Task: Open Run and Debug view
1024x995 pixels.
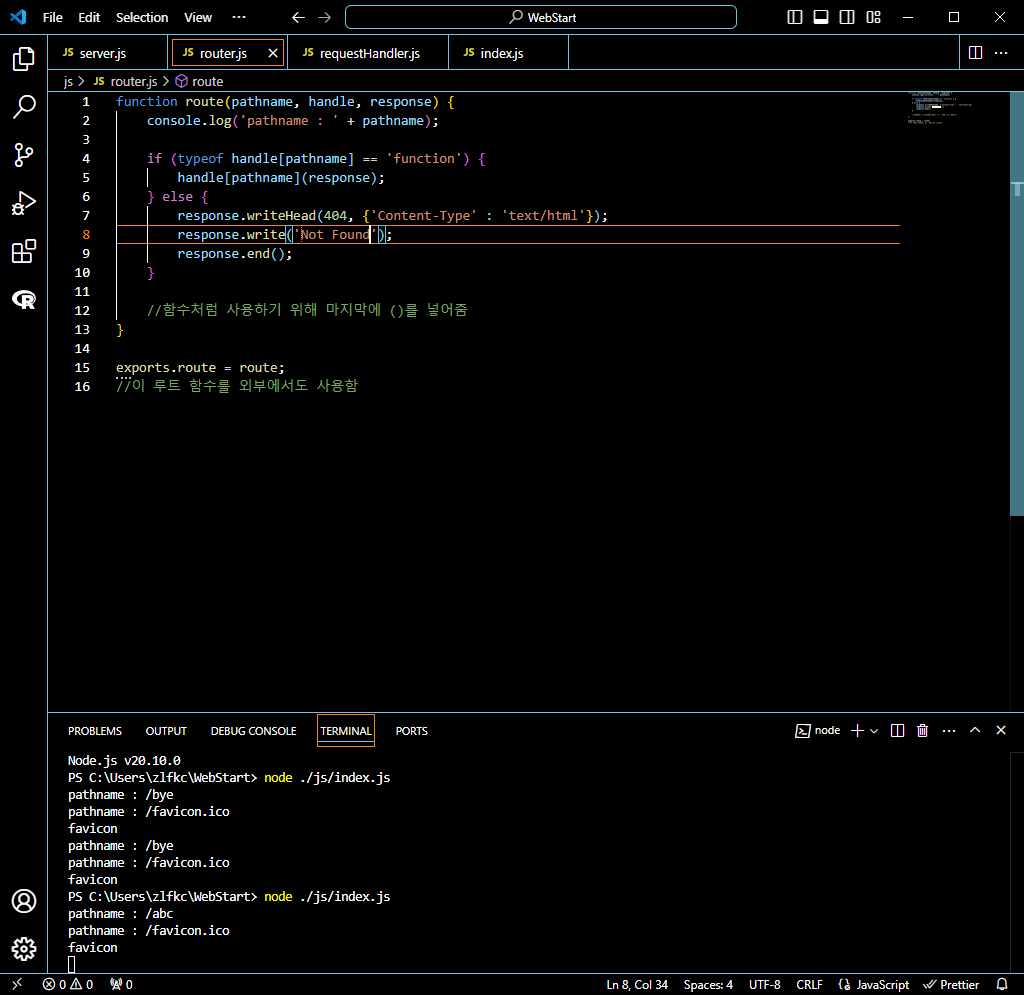Action: [24, 204]
